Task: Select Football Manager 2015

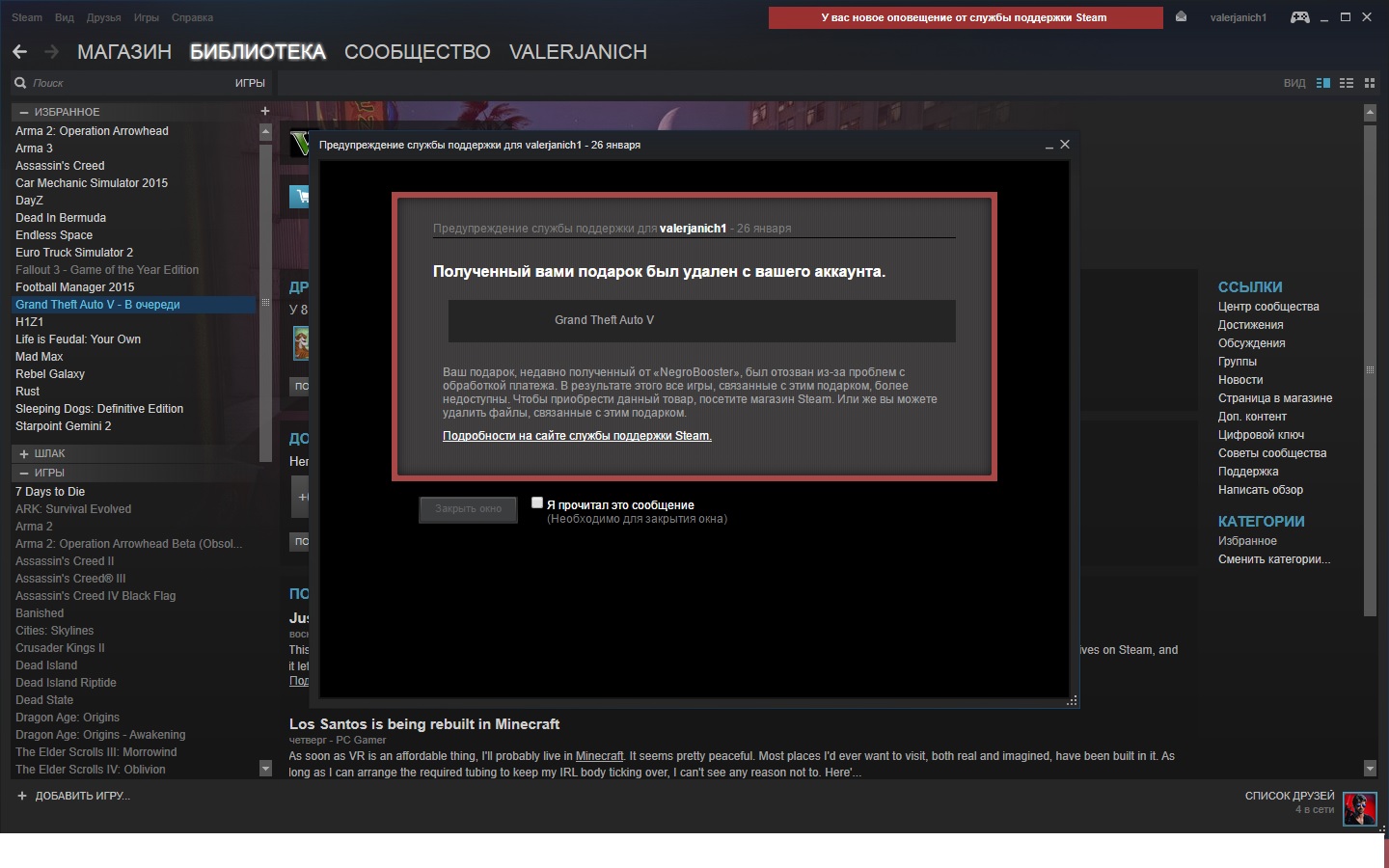Action: [134, 287]
